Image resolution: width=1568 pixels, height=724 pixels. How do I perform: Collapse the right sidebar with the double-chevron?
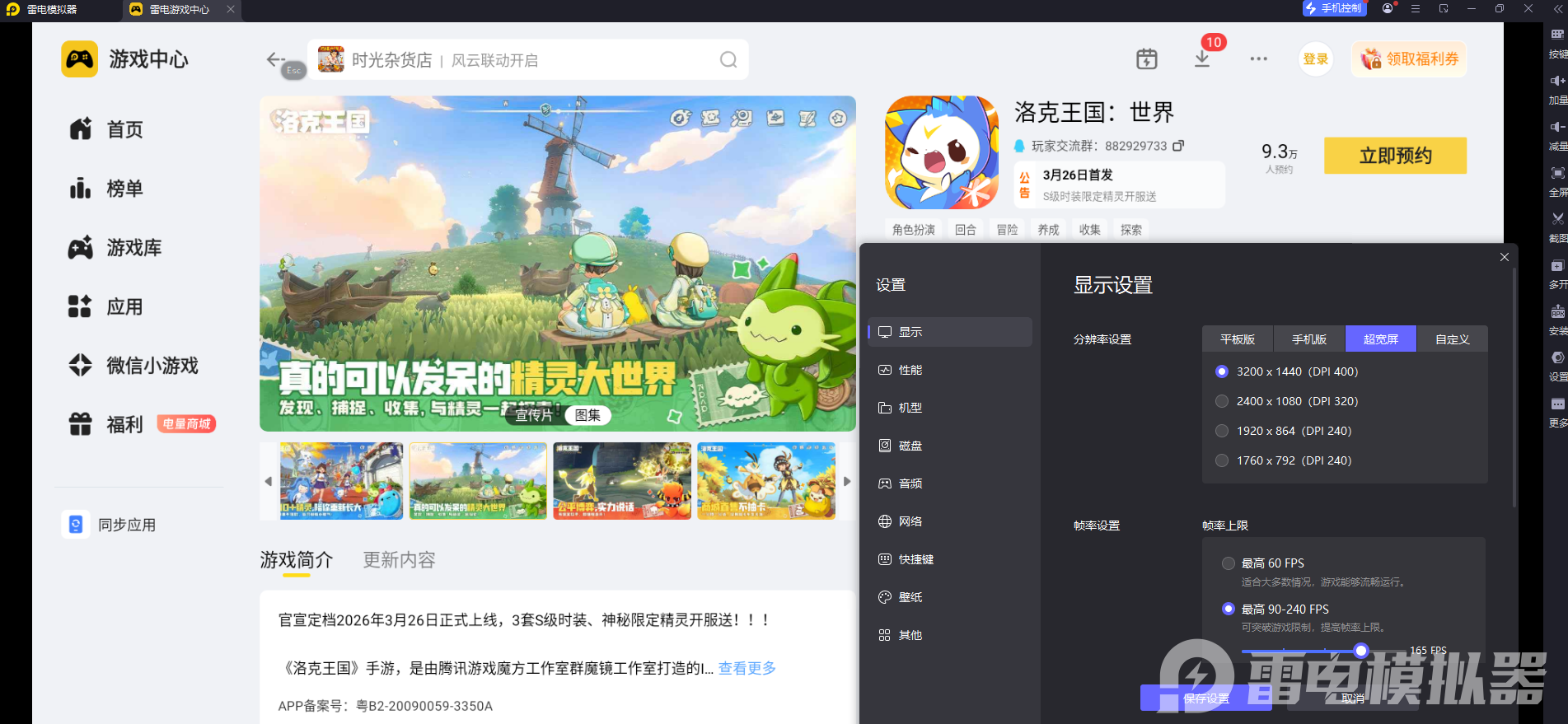point(1556,9)
